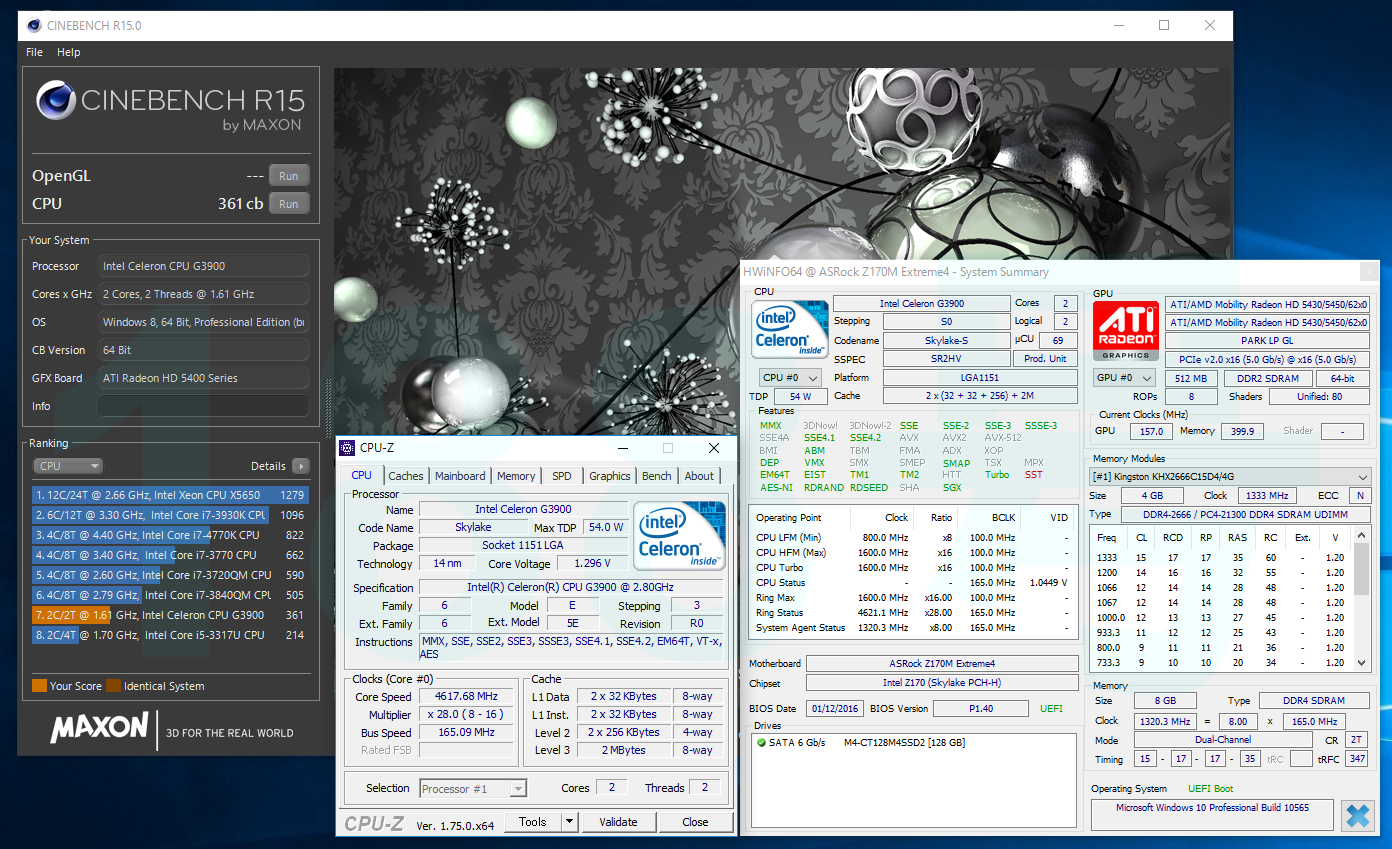Open the Help menu in Cinebench

pyautogui.click(x=68, y=52)
